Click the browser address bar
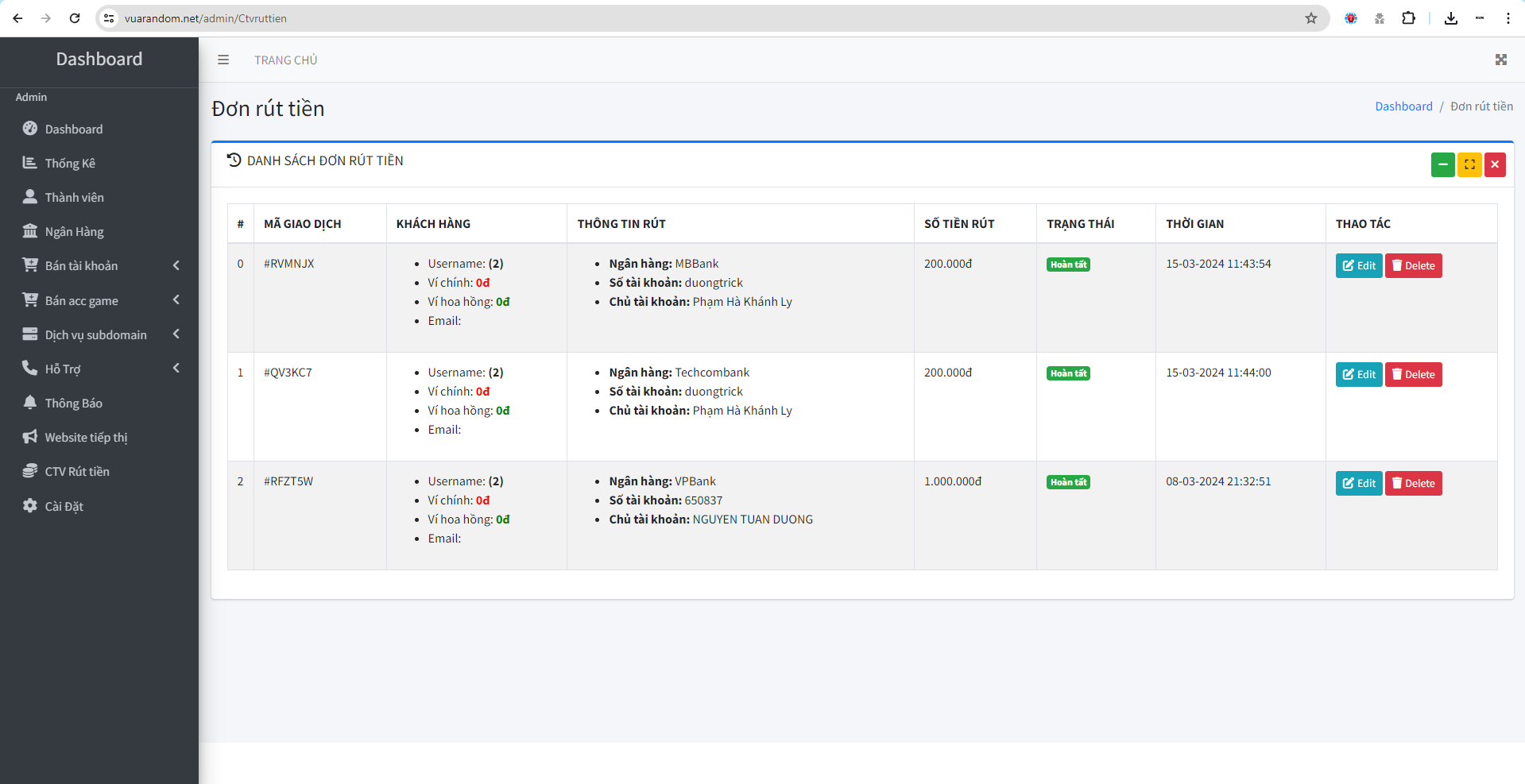Screen dimensions: 1525x784 coord(636,18)
